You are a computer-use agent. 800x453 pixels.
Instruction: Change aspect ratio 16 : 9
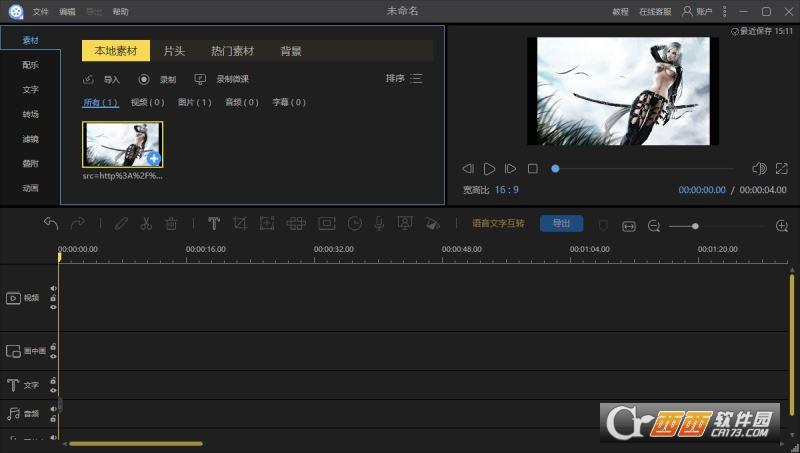[x=507, y=190]
